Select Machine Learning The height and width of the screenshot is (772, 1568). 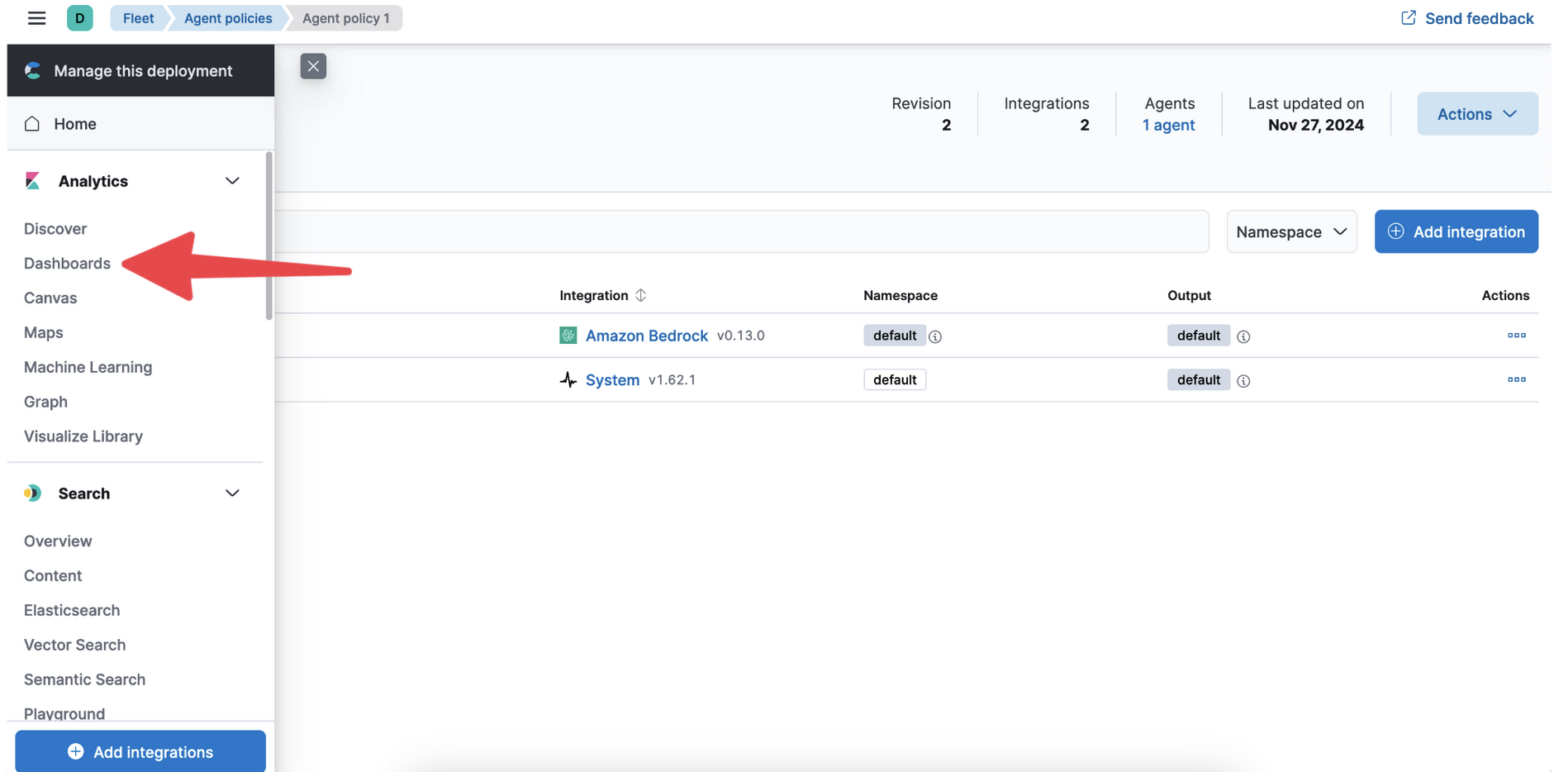point(88,368)
